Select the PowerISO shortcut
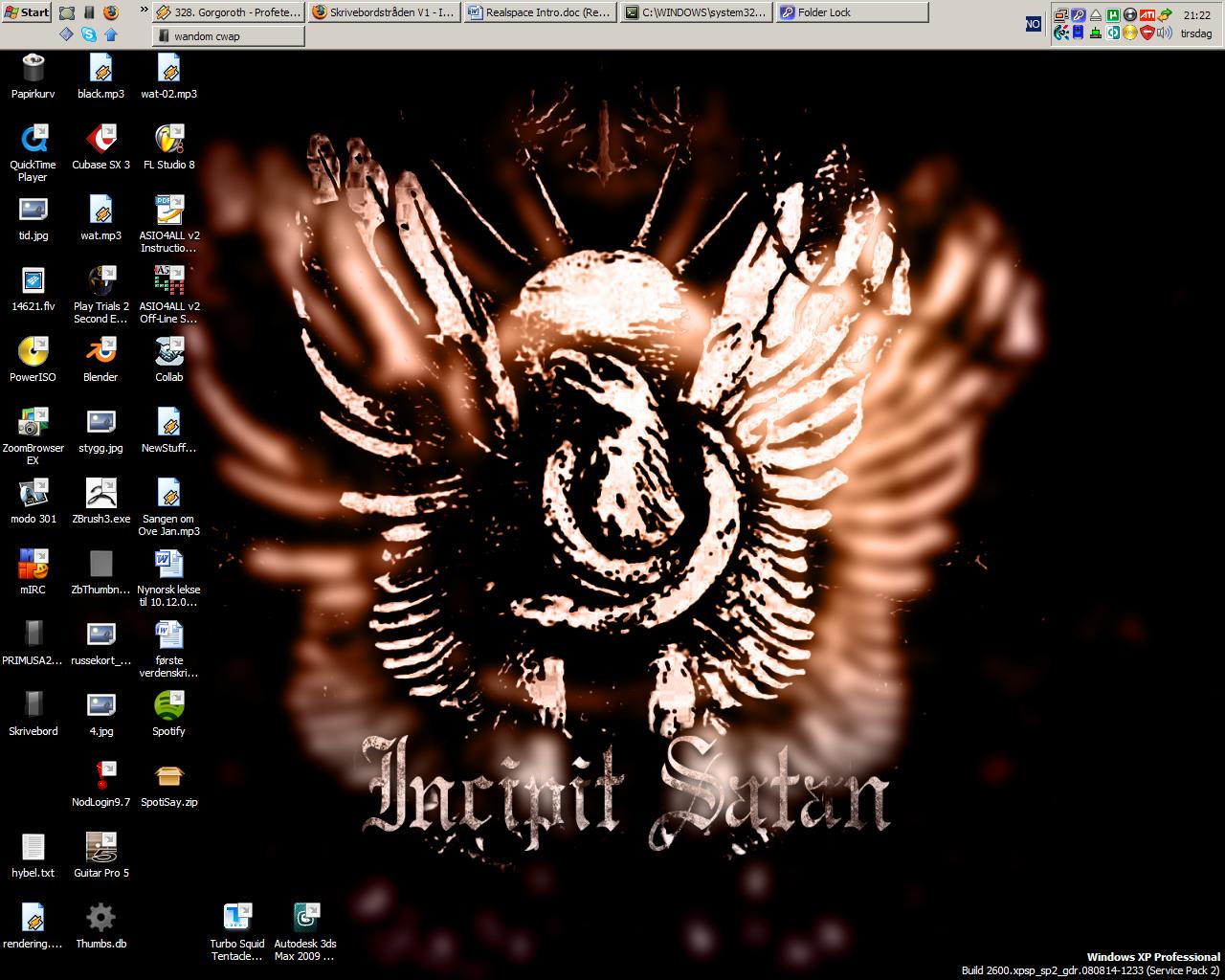 click(x=33, y=360)
